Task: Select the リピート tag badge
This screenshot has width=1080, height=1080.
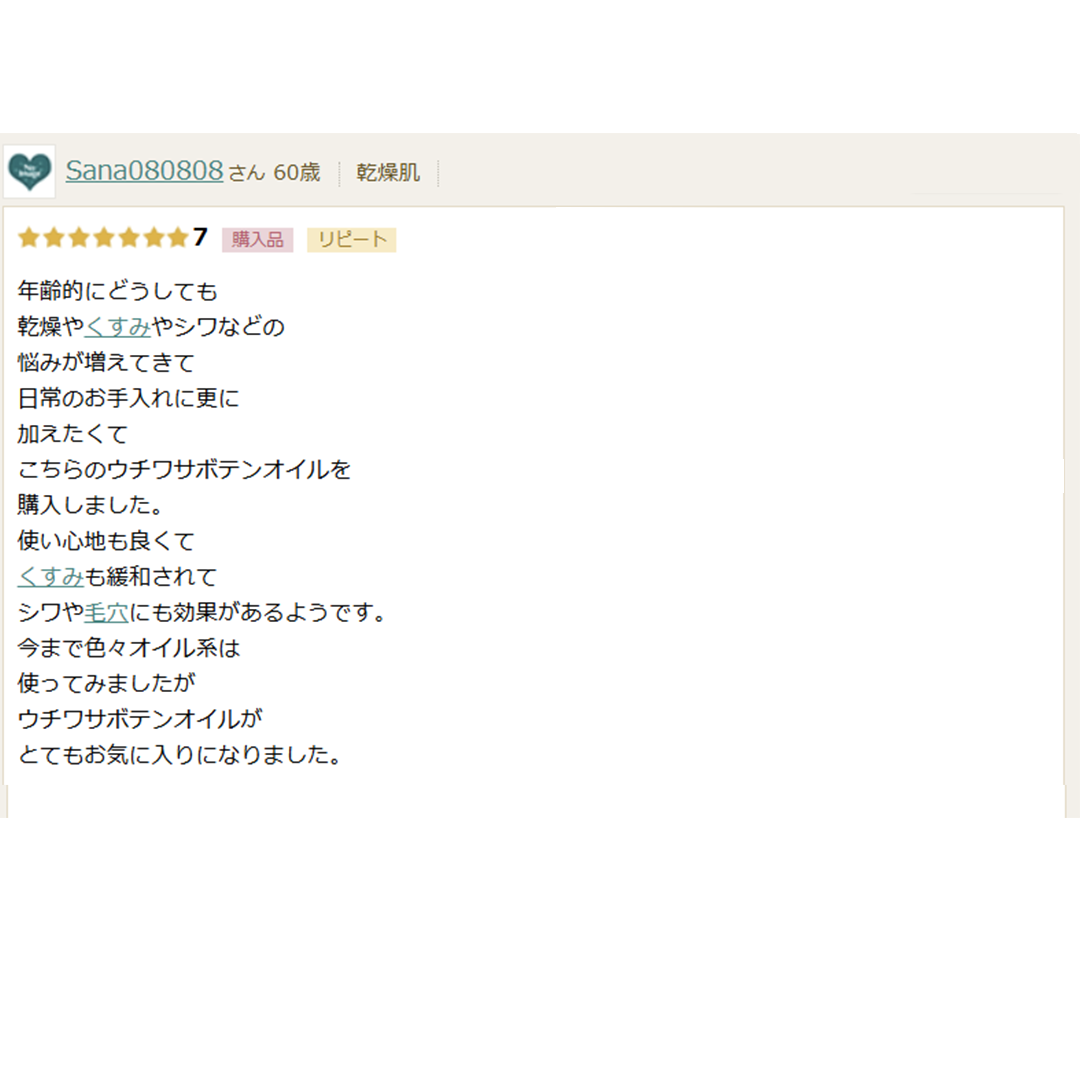Action: (x=351, y=240)
